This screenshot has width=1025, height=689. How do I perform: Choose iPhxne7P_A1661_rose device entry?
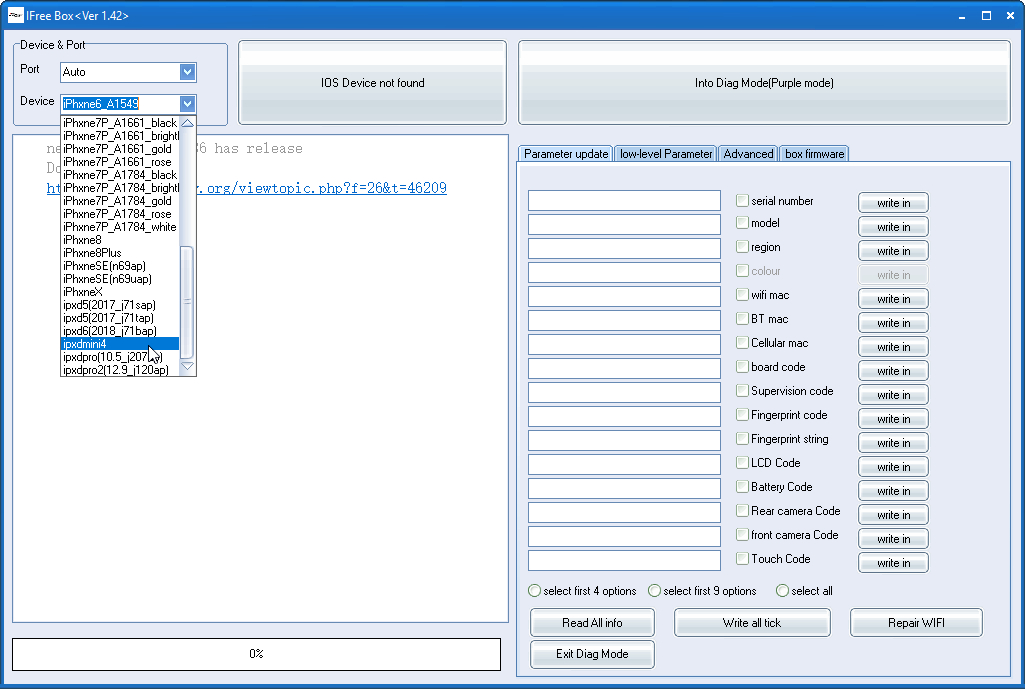click(120, 162)
